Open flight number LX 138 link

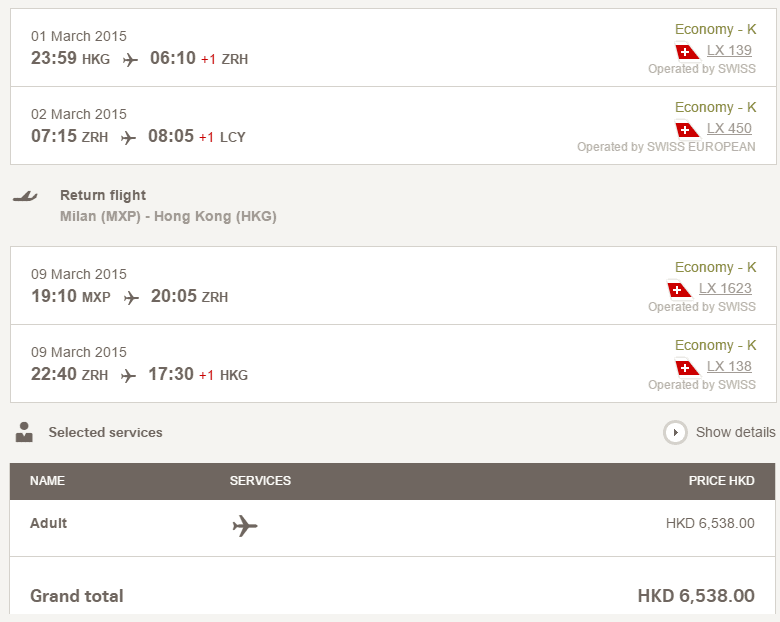click(729, 367)
